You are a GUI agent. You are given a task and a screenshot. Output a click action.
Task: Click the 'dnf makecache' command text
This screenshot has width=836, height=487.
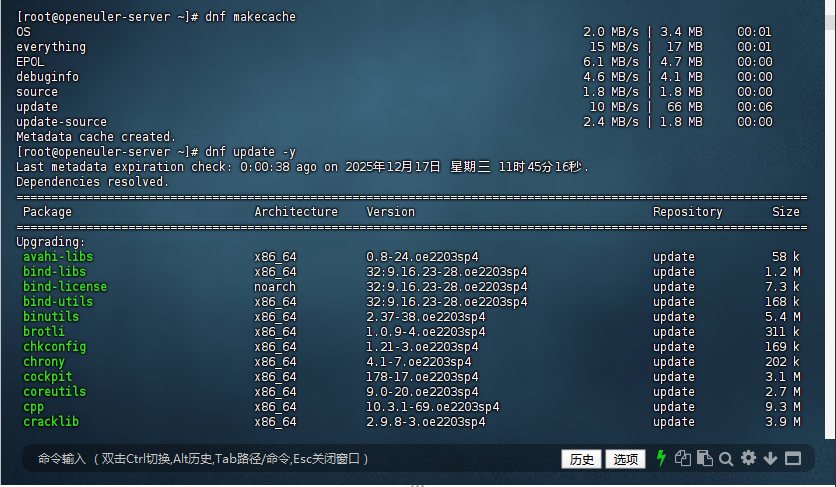coord(251,17)
